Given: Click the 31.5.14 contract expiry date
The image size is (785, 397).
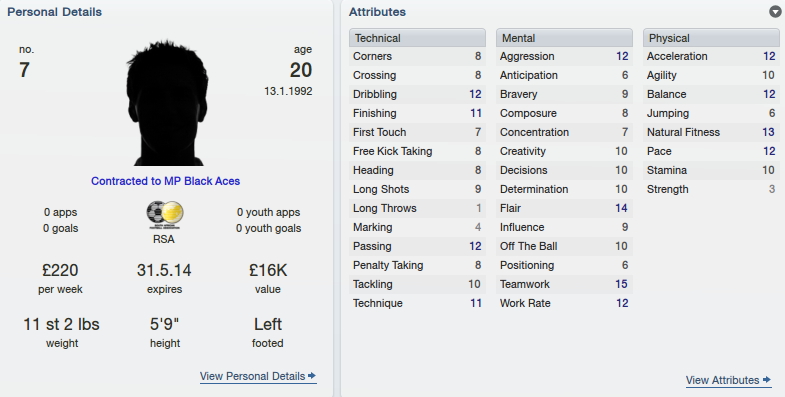Looking at the screenshot, I should click(164, 270).
